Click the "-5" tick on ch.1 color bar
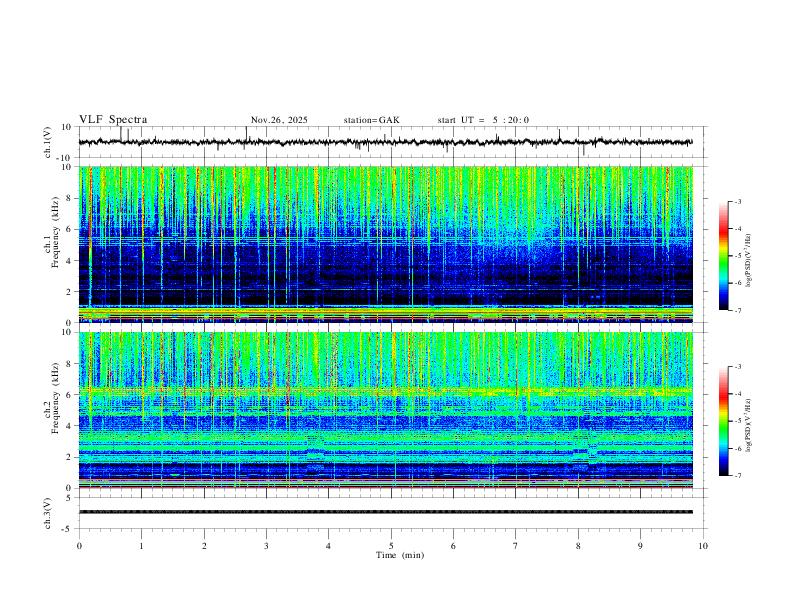 click(737, 256)
